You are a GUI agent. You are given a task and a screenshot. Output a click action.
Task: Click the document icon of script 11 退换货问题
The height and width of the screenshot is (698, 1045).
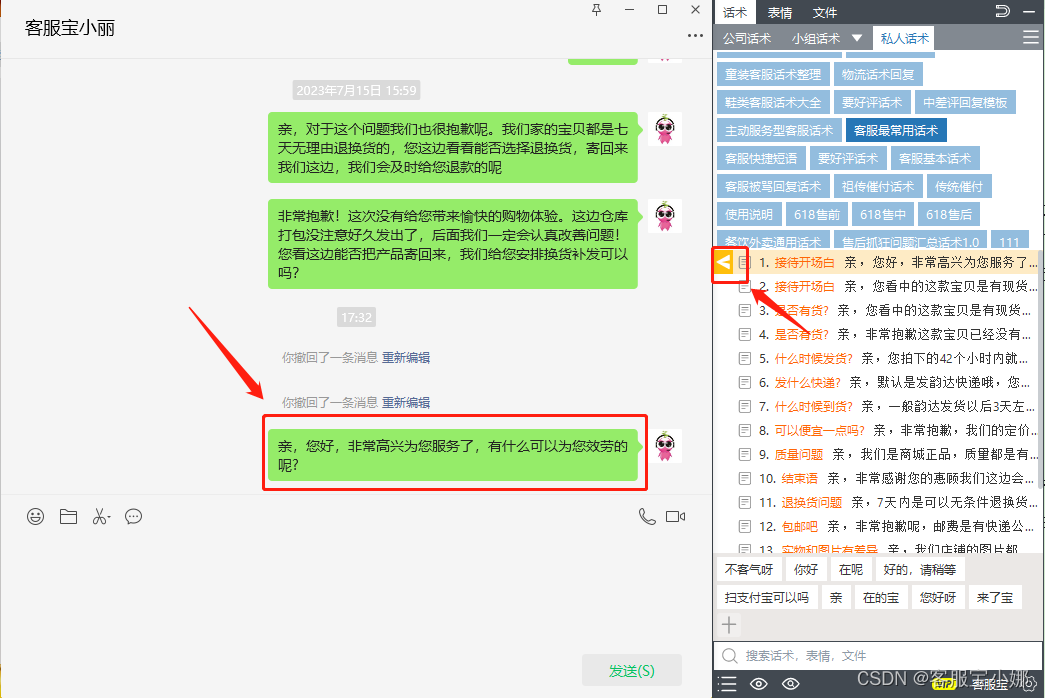[x=744, y=503]
